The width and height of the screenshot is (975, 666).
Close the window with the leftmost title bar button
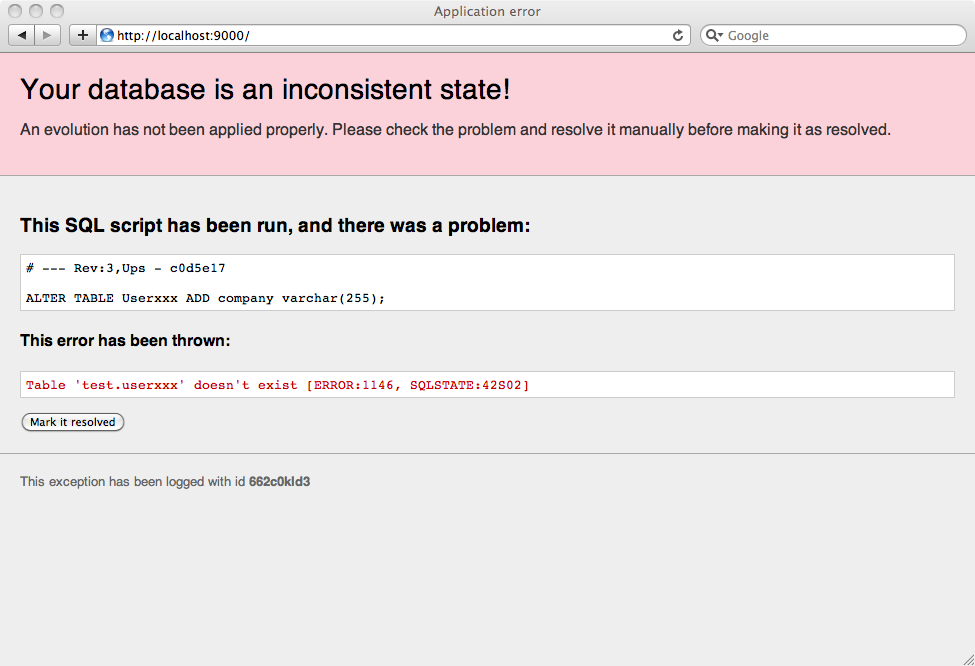[x=15, y=11]
